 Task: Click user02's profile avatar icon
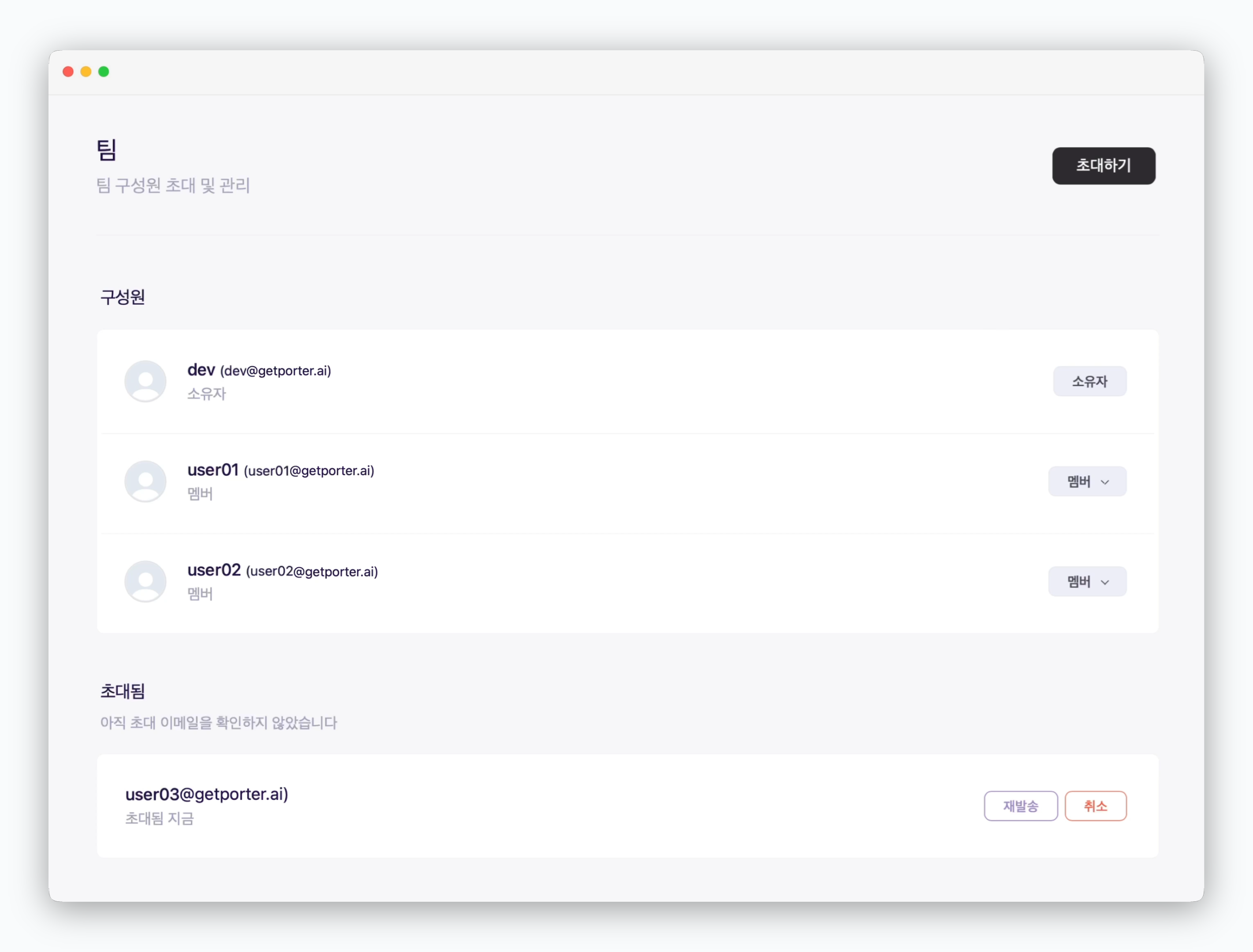145,581
